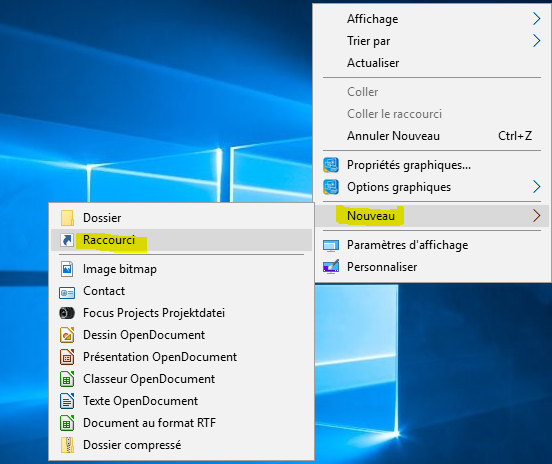Click the Dossier compressé zip icon
The width and height of the screenshot is (552, 464).
click(x=67, y=445)
